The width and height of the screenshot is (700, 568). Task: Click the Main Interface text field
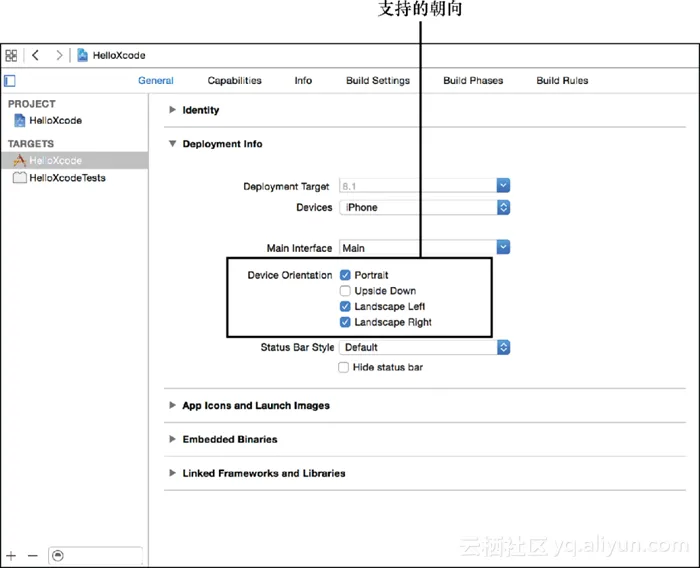(418, 247)
